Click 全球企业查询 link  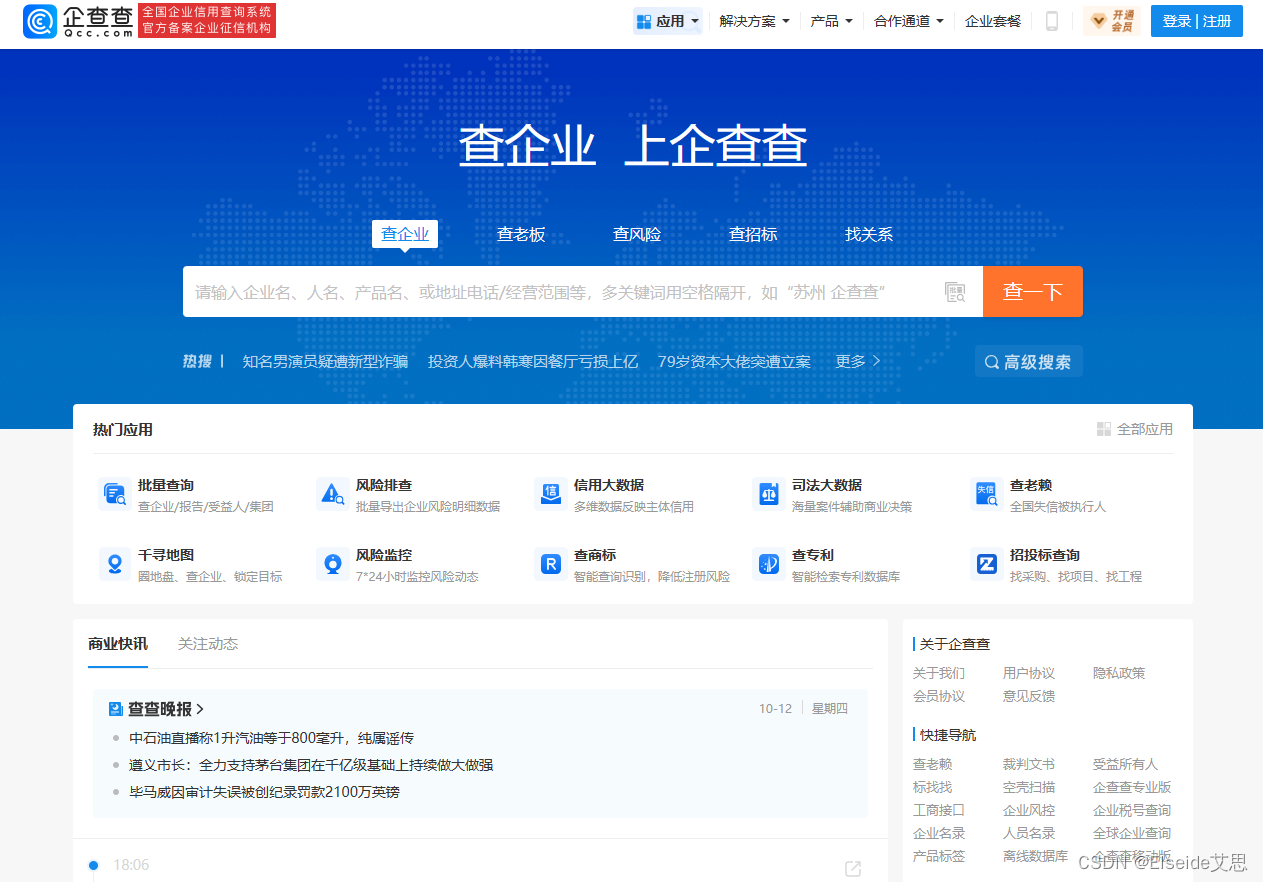click(x=1132, y=833)
